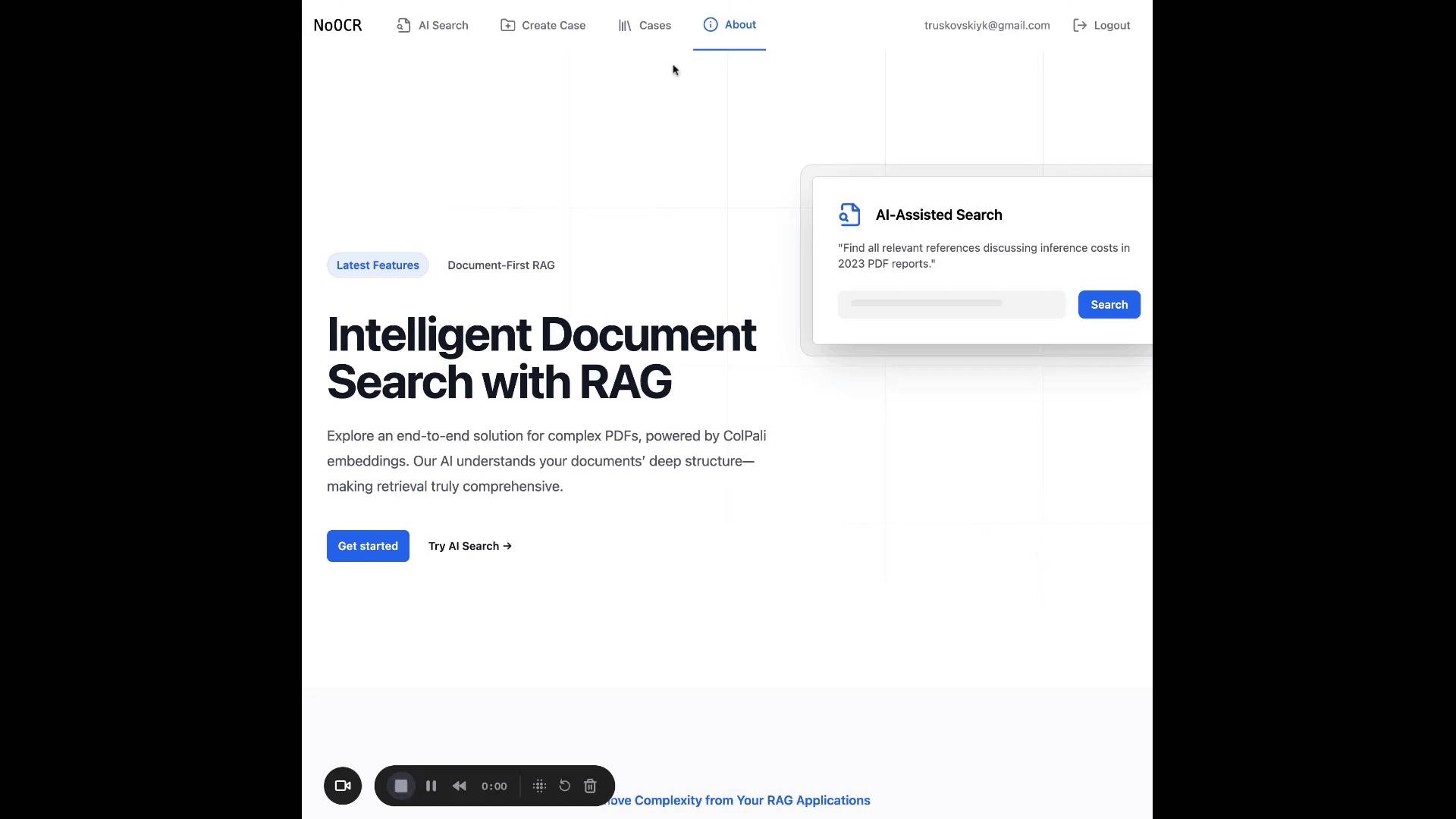1456x819 pixels.
Task: Click the logout arrow icon
Action: point(1080,25)
